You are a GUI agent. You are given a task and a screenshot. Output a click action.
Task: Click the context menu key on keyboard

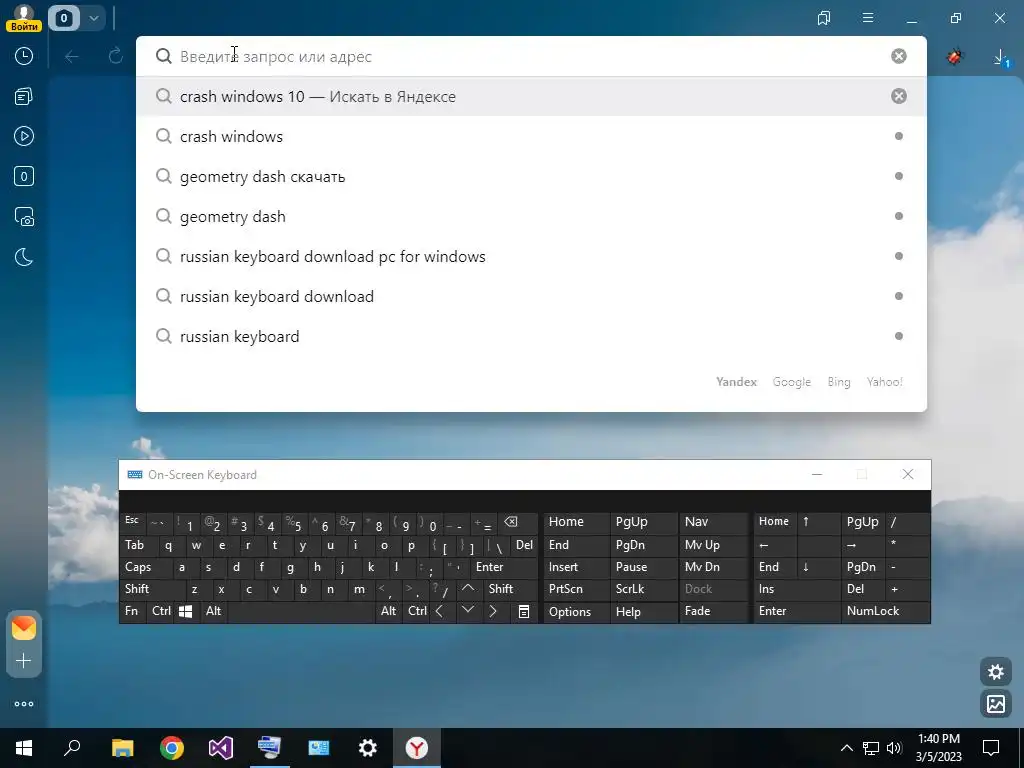(x=524, y=611)
